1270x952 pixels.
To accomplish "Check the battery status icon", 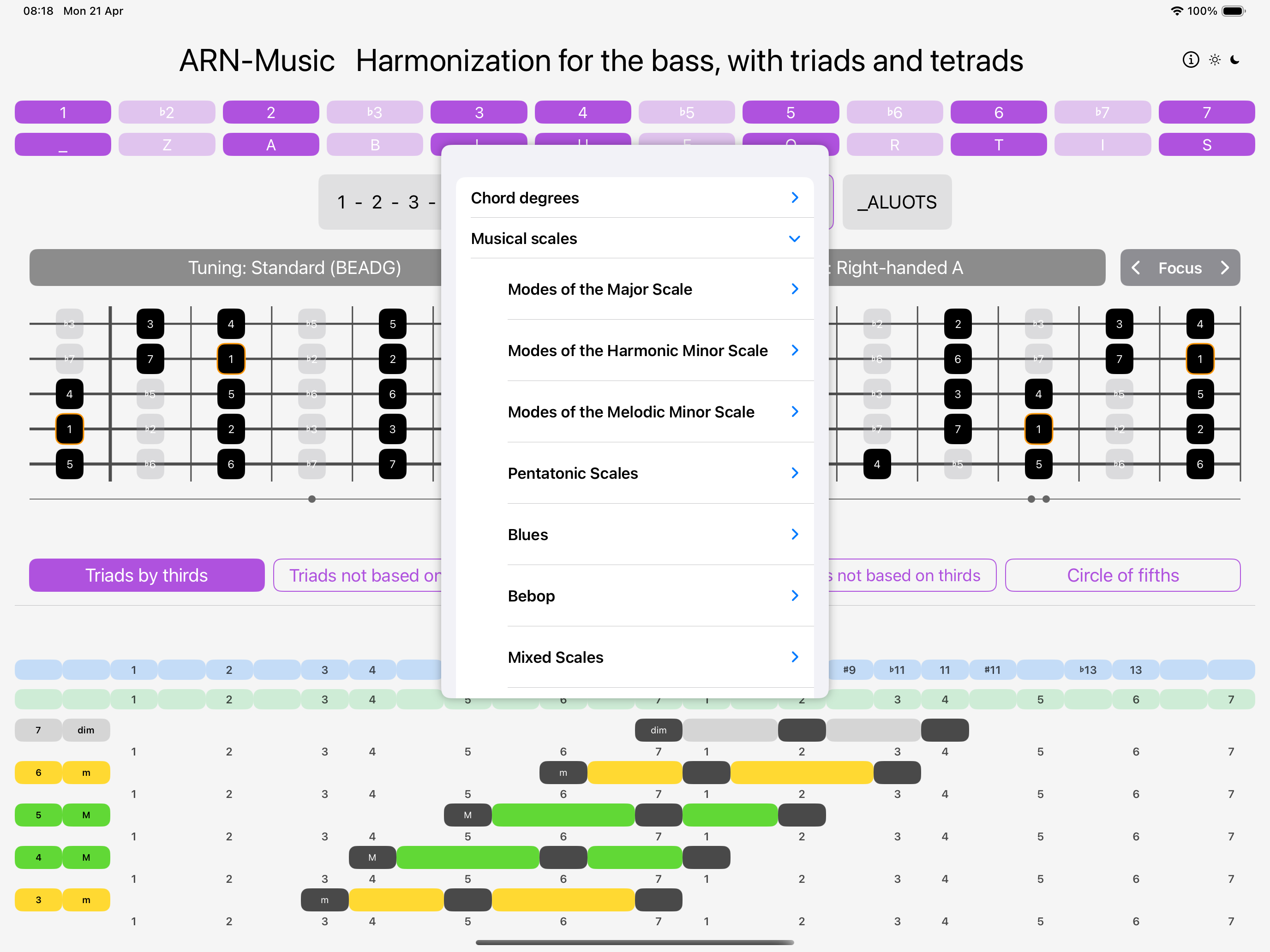I will pos(1233,11).
